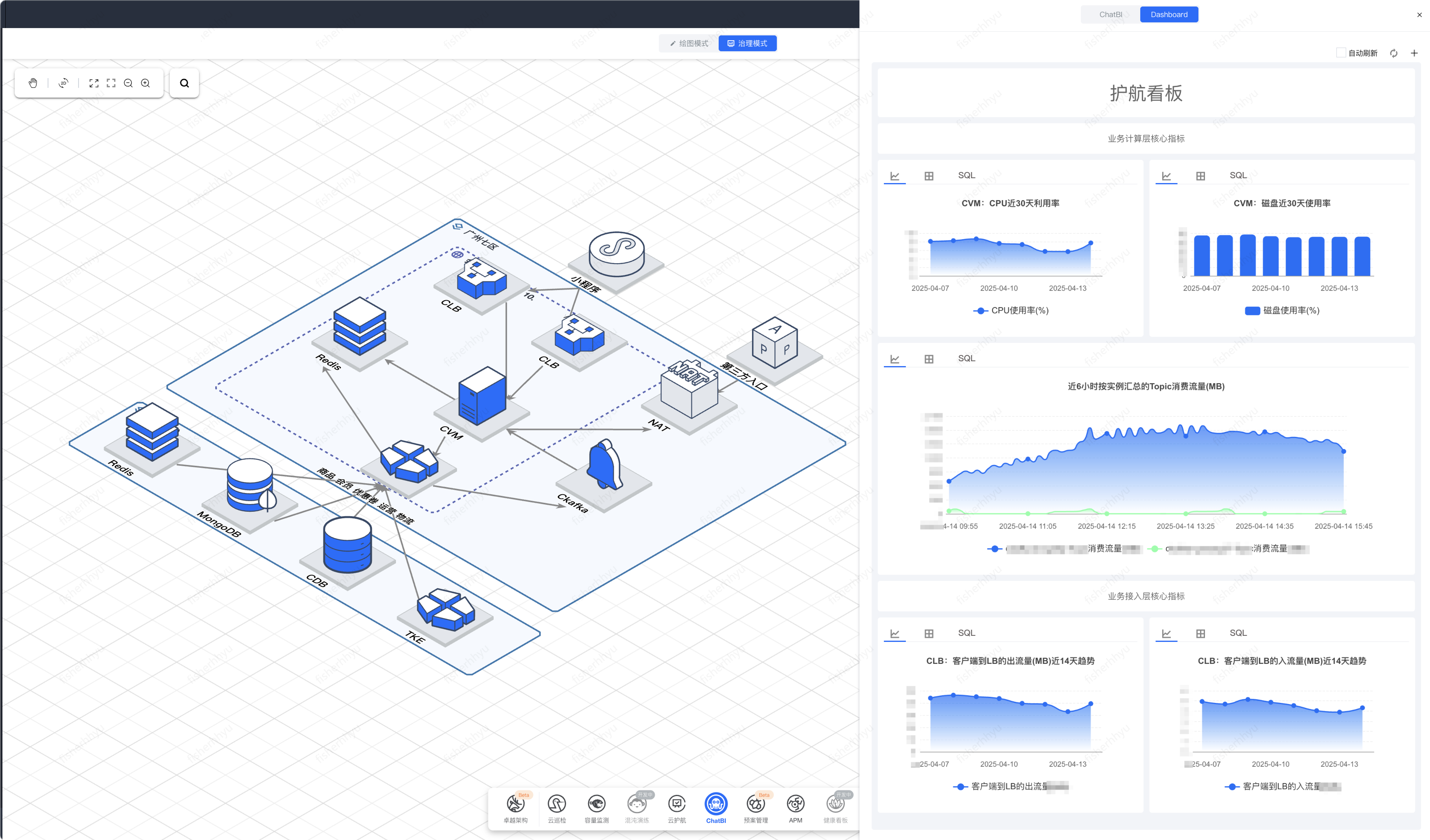This screenshot has width=1430, height=840.
Task: Refresh the dashboard with the reload icon
Action: click(x=1394, y=53)
